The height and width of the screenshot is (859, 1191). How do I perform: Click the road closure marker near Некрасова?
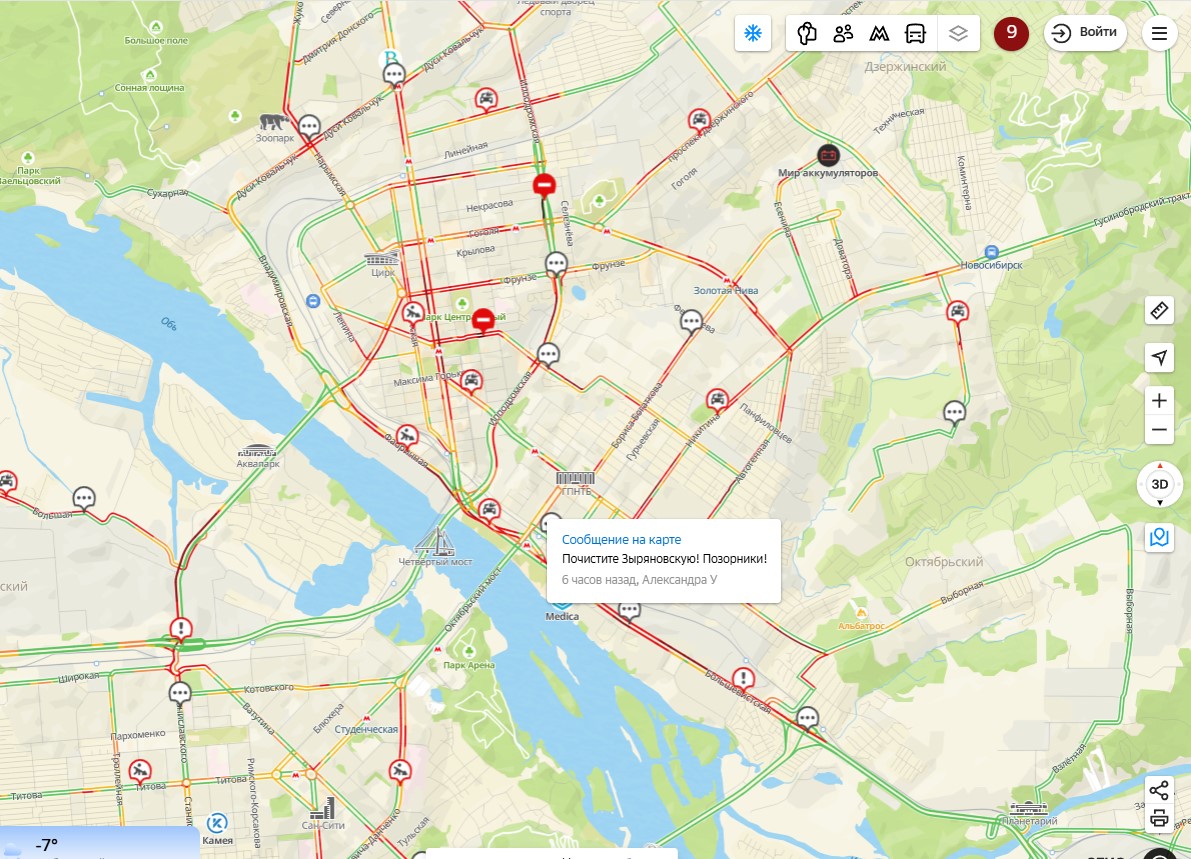coord(543,185)
